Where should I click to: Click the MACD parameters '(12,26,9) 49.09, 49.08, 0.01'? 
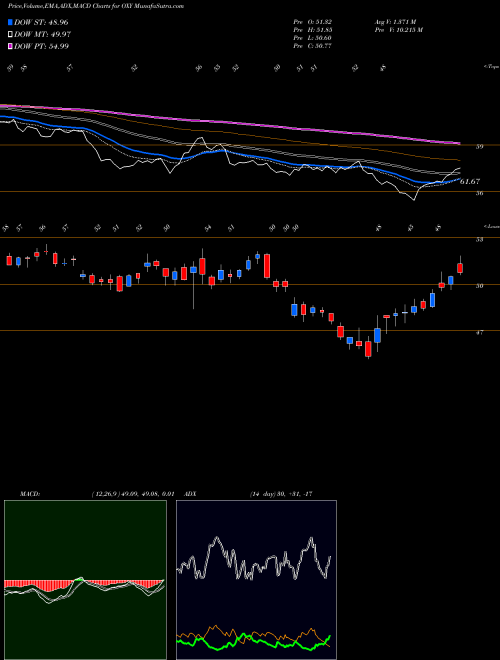(132, 494)
